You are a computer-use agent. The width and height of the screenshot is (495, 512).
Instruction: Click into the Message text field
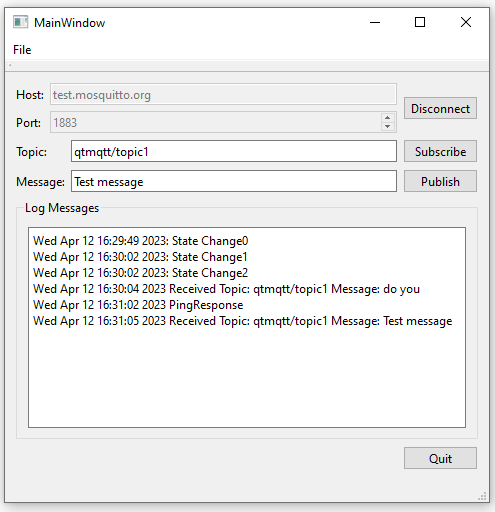coord(234,181)
